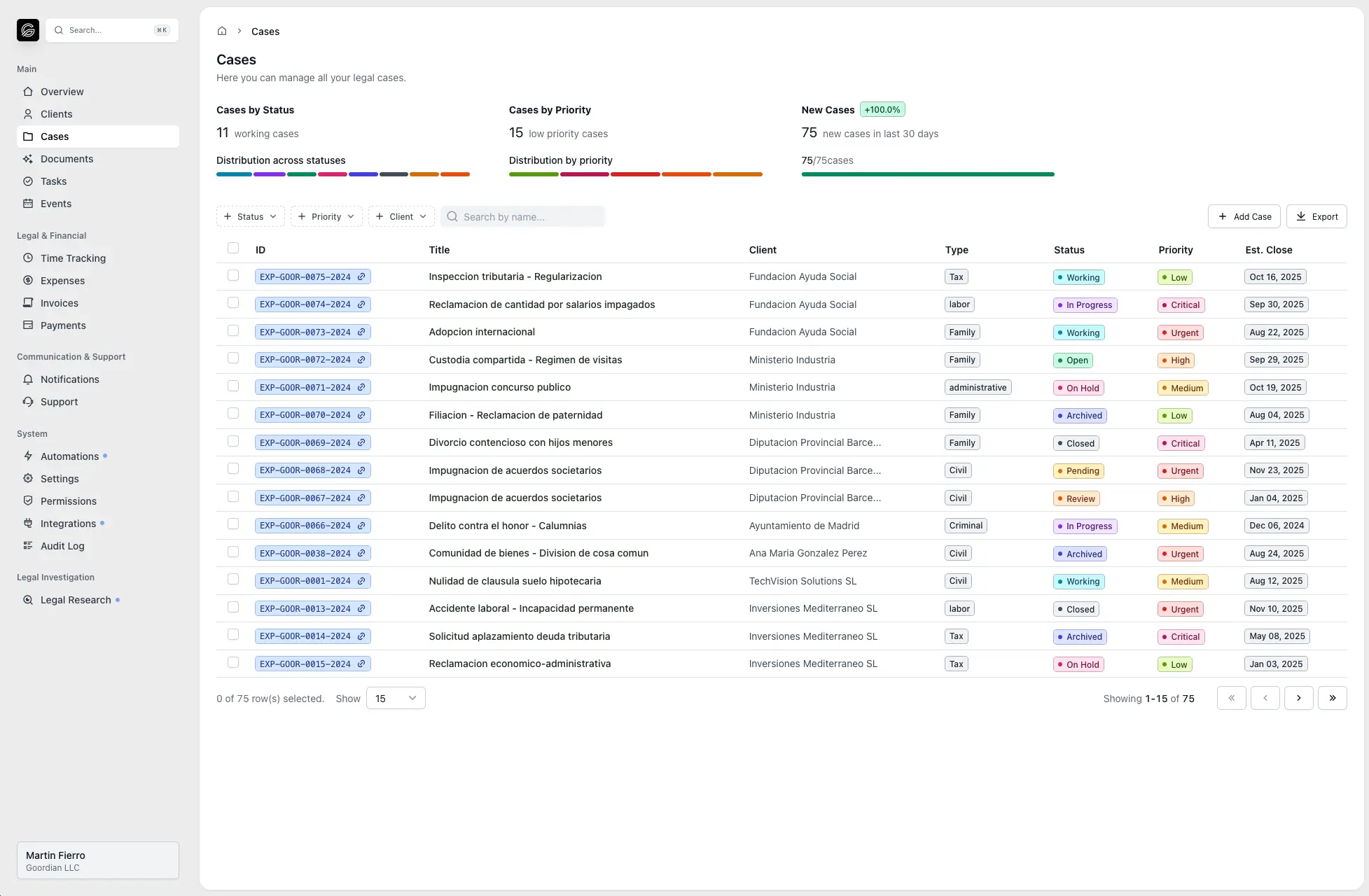The height and width of the screenshot is (896, 1369).
Task: Open rows-per-page dropdown showing 15
Action: tap(396, 699)
